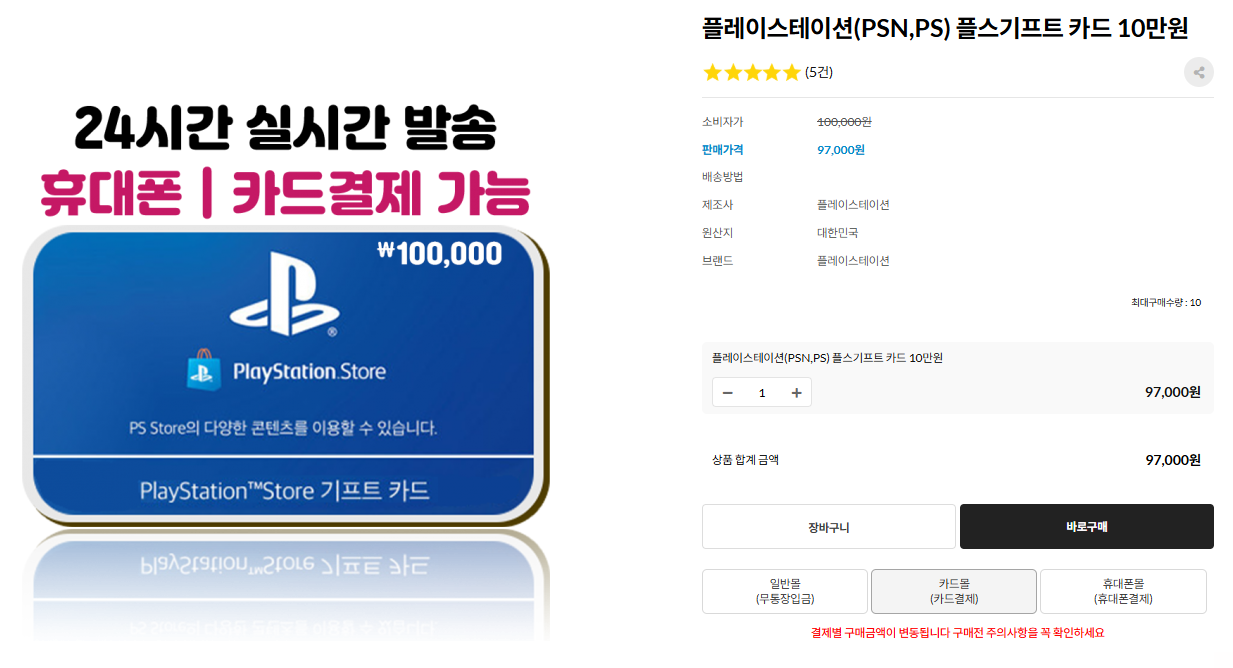The width and height of the screenshot is (1233, 668).
Task: Click the PS Store shopping bag icon
Action: (x=203, y=371)
